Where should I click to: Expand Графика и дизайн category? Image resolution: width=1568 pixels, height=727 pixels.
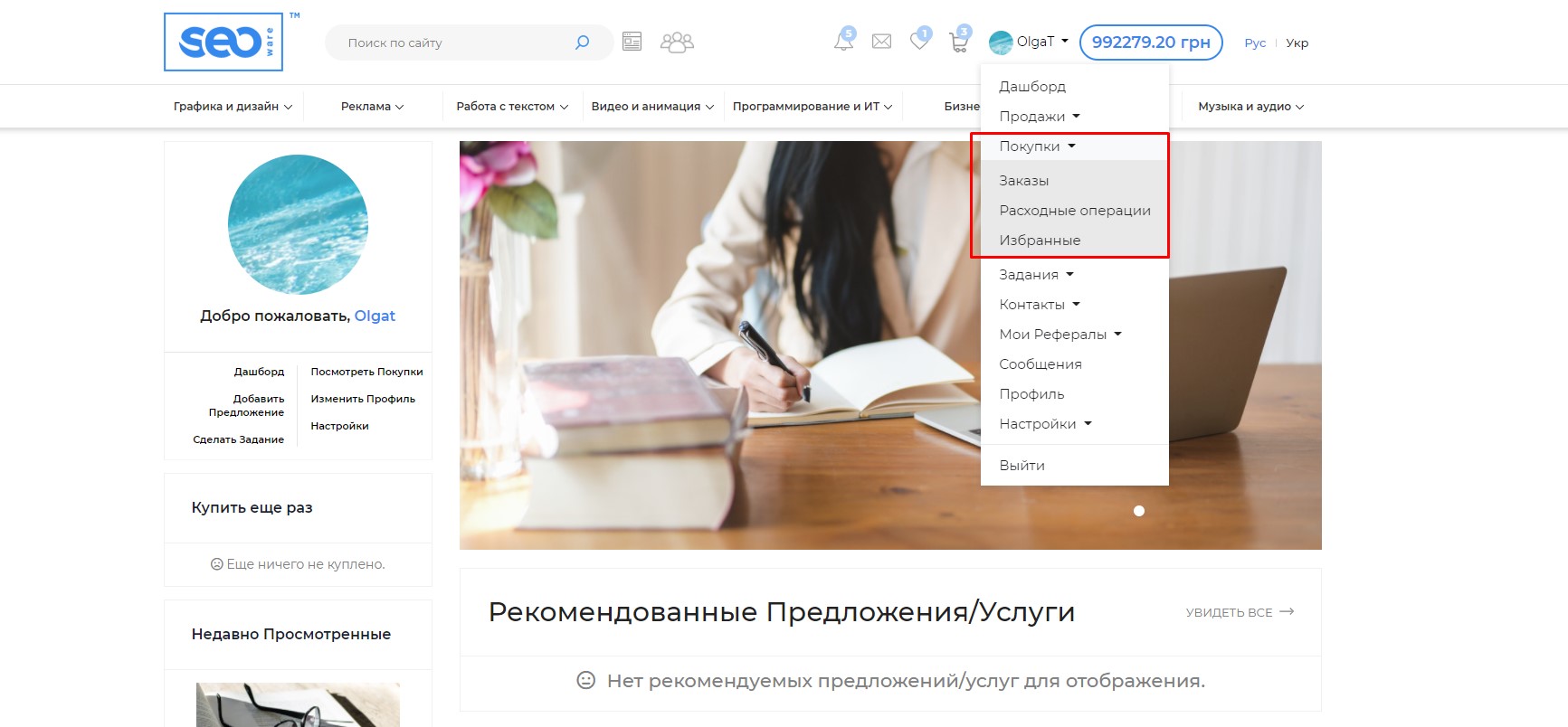point(233,107)
